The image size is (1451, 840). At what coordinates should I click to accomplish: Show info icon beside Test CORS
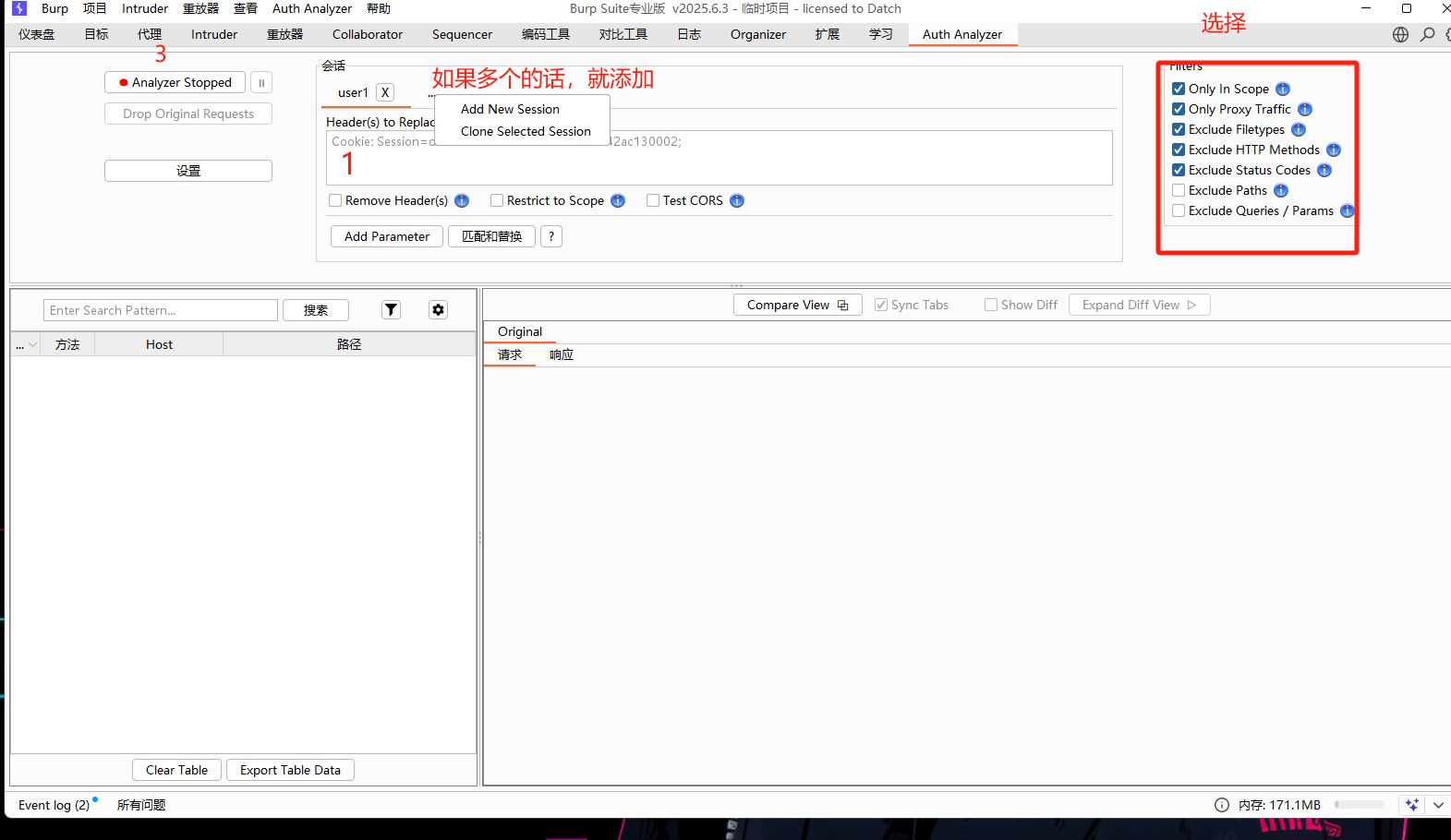[737, 200]
